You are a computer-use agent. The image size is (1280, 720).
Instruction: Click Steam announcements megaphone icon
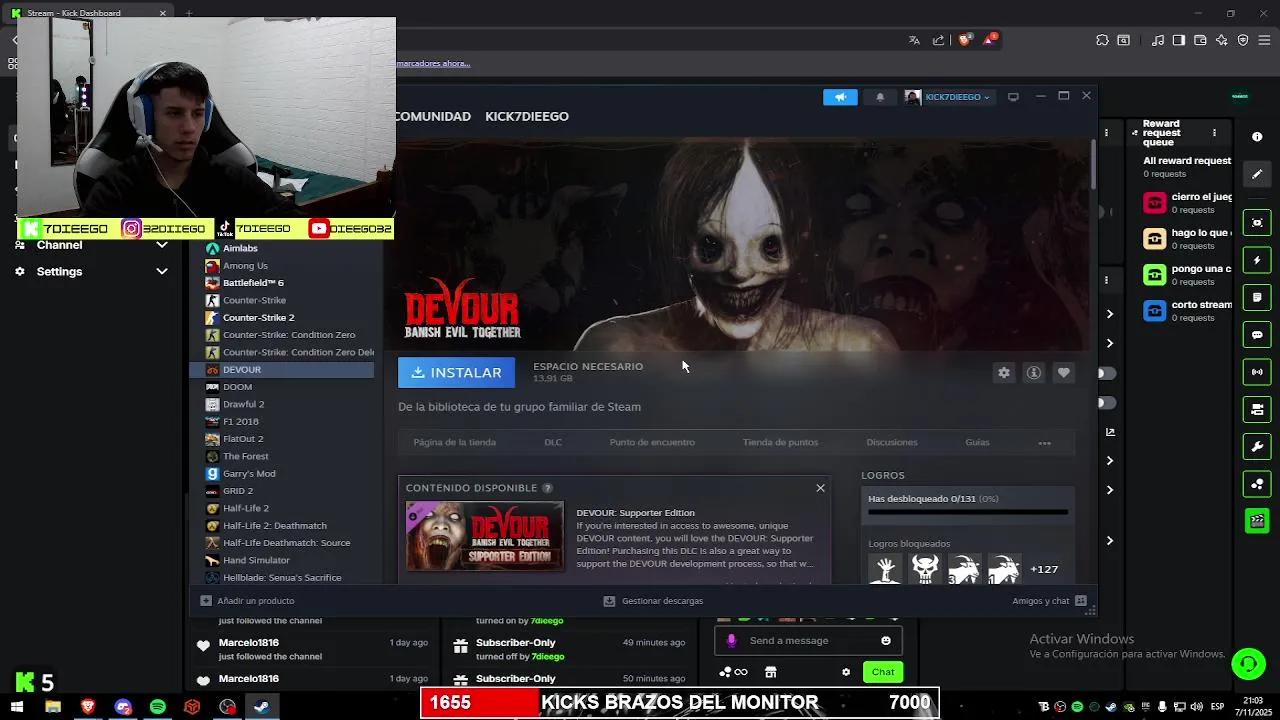840,97
